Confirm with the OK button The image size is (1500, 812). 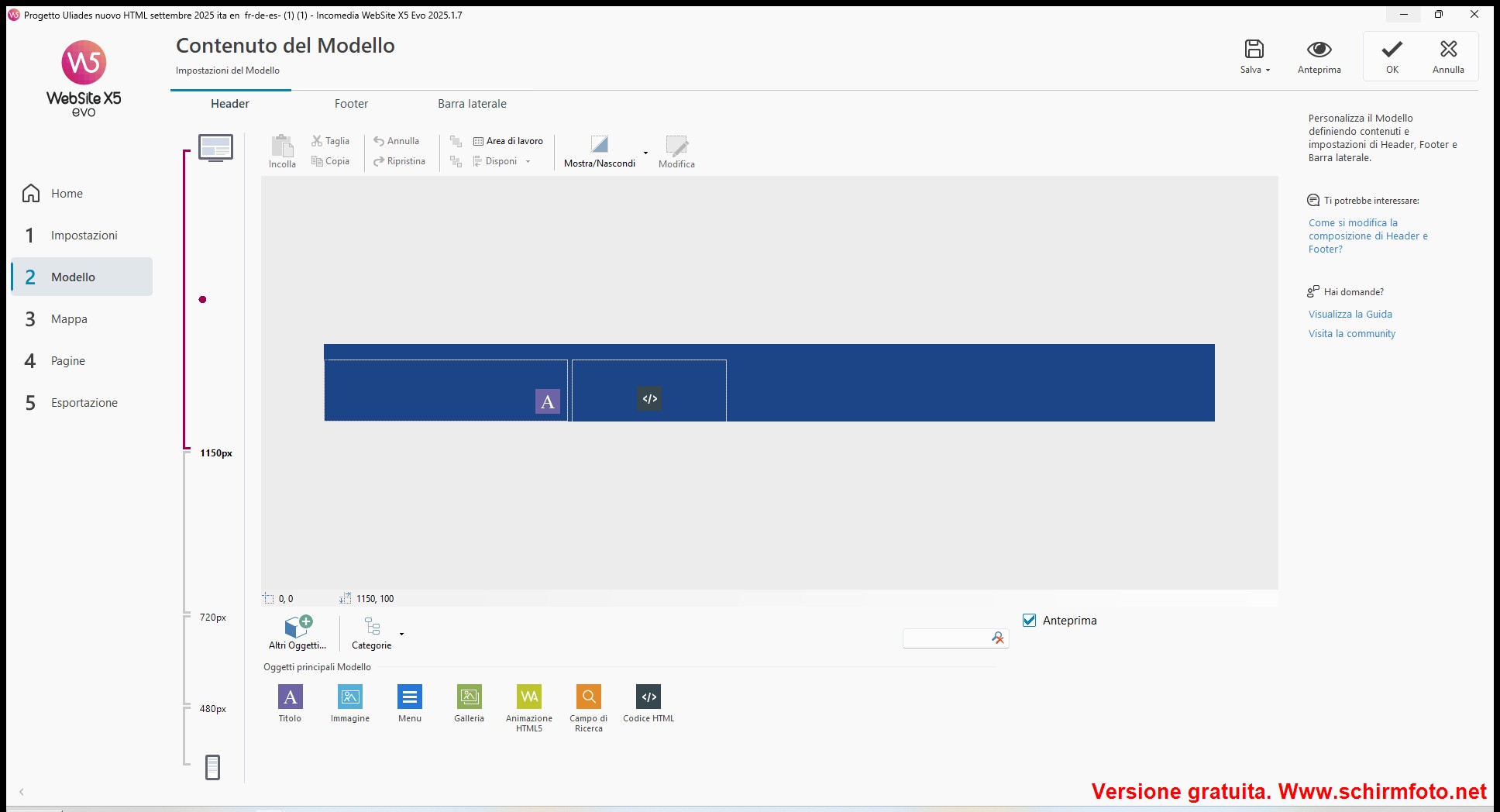point(1392,57)
